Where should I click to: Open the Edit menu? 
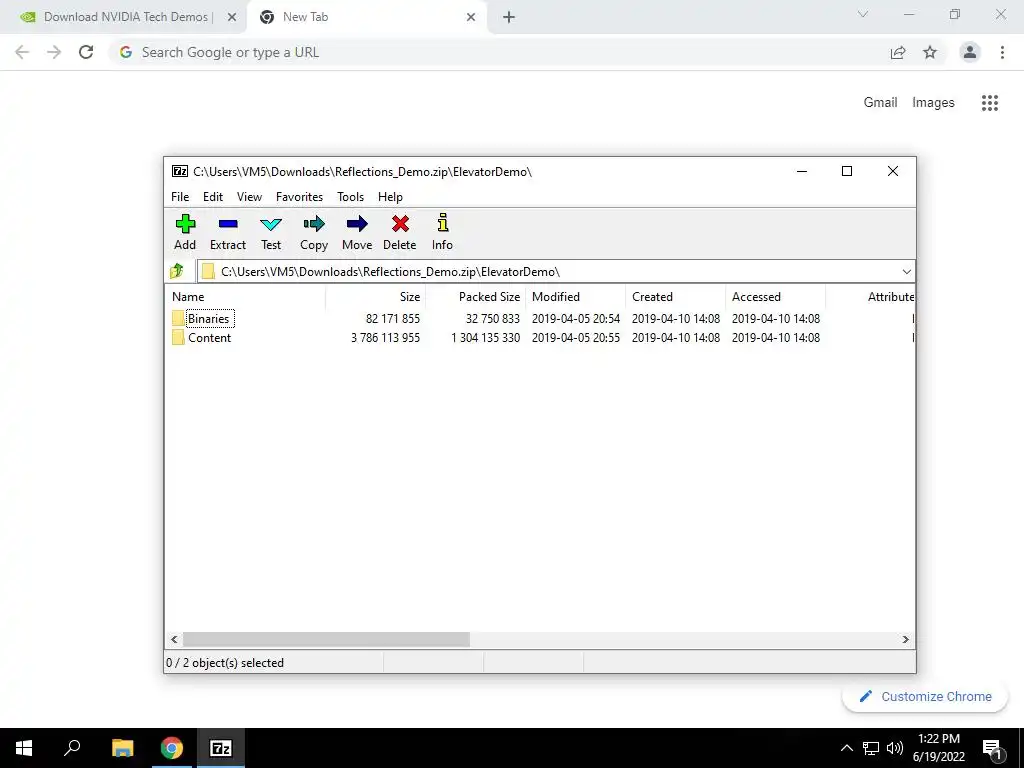click(213, 197)
